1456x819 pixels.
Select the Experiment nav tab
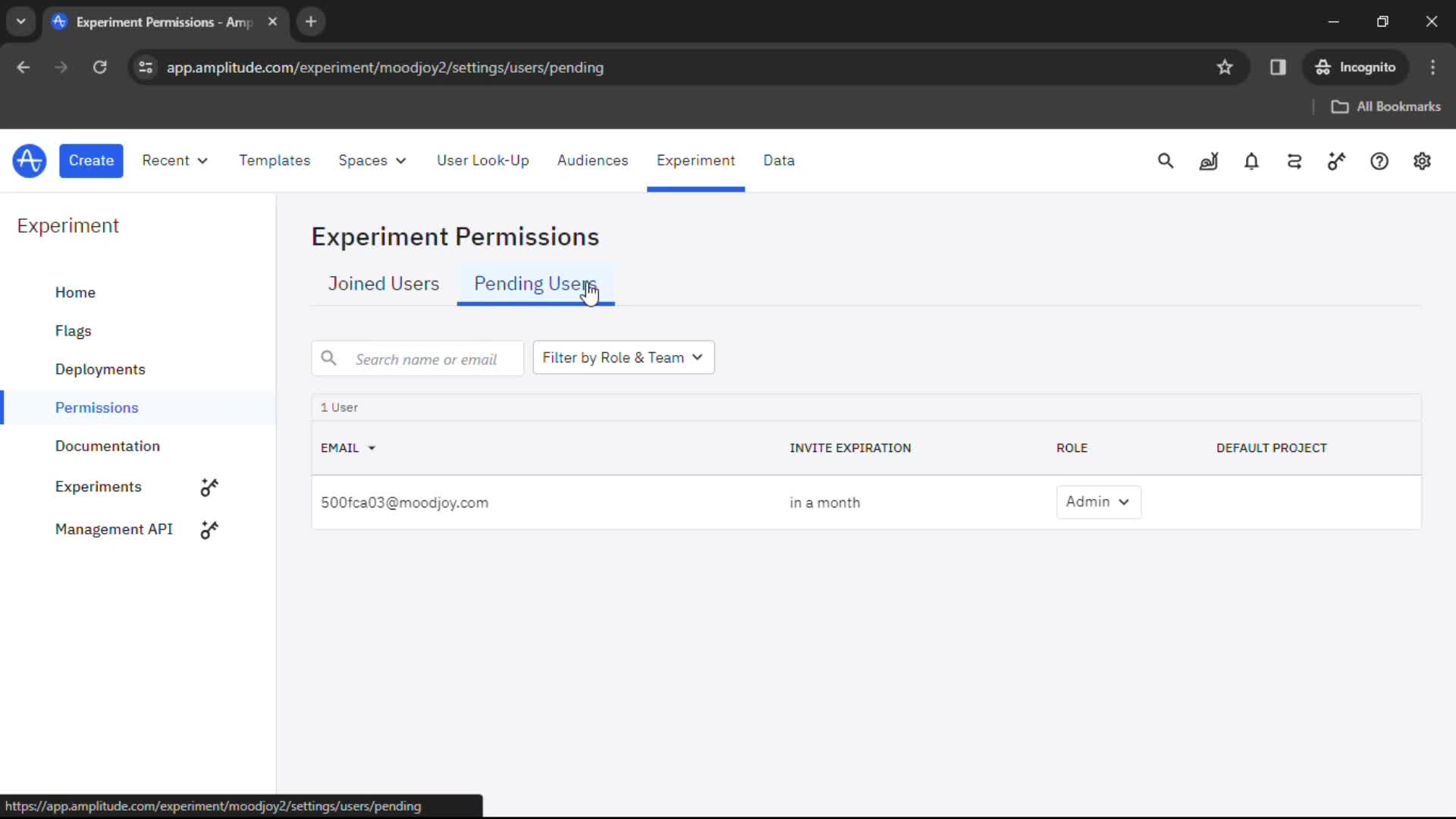695,161
